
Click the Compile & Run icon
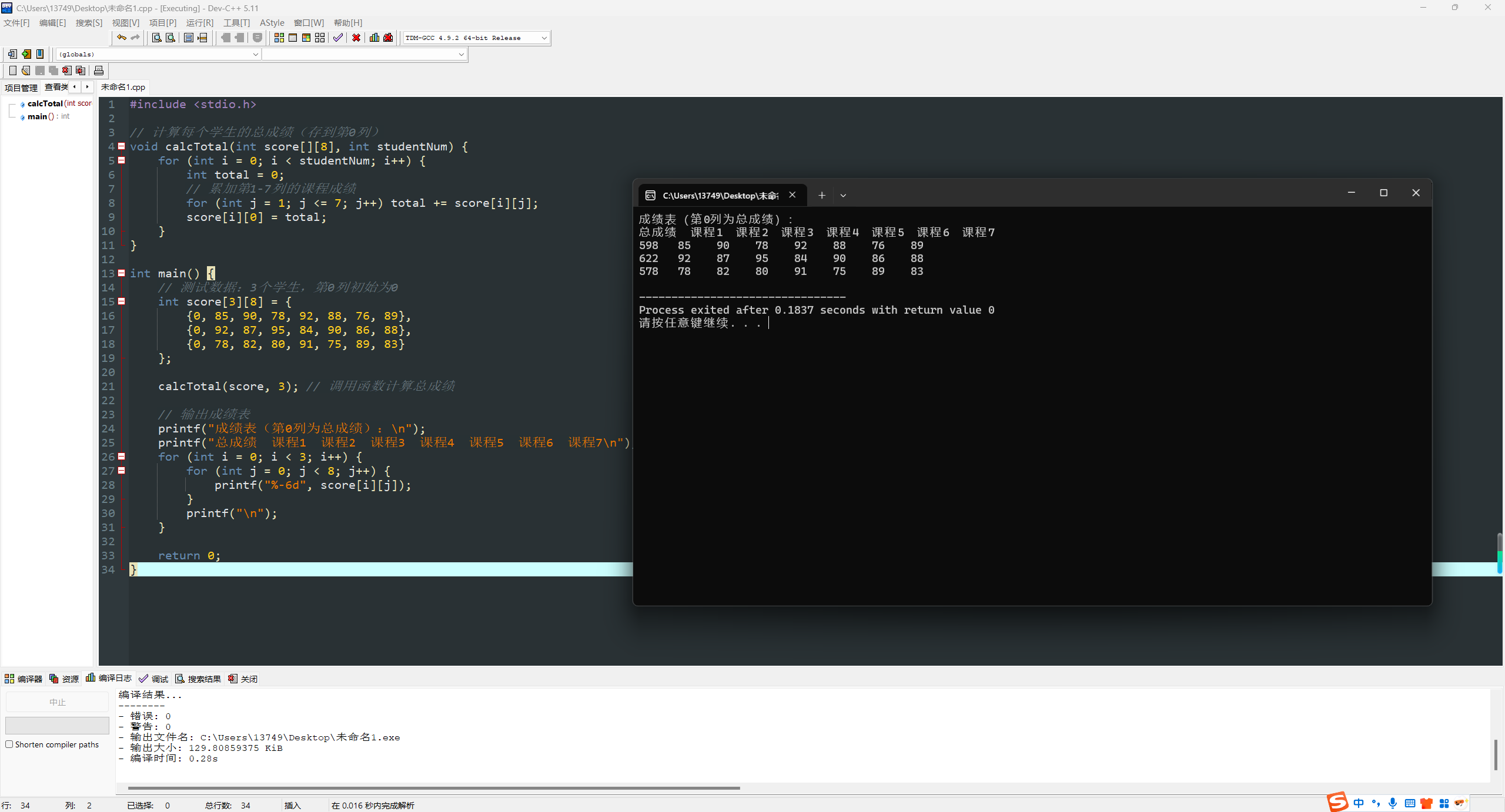pos(306,38)
